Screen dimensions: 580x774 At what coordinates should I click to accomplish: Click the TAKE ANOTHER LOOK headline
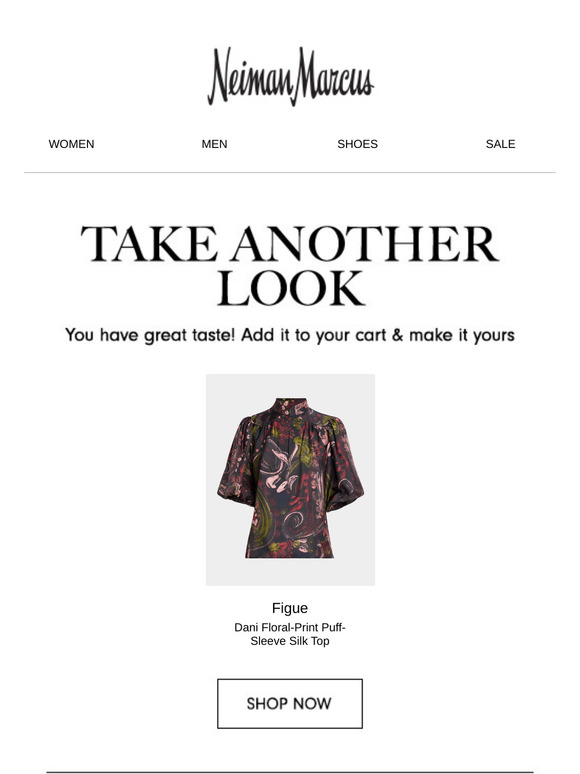coord(290,266)
